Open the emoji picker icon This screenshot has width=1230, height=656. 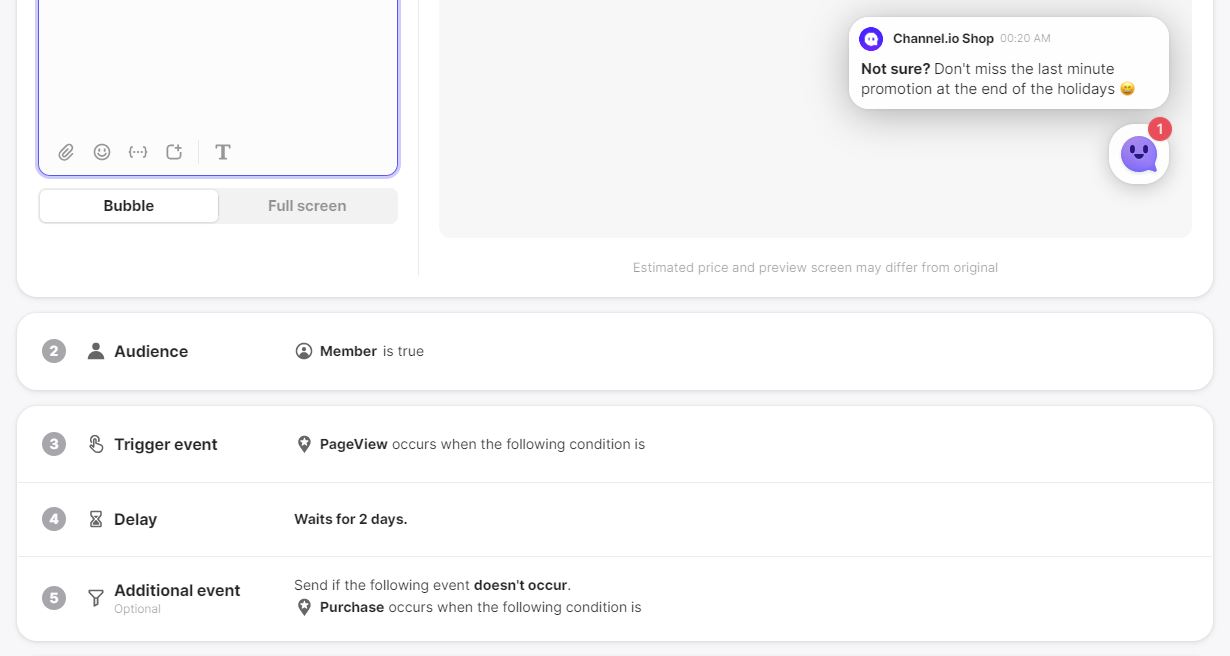[x=102, y=152]
